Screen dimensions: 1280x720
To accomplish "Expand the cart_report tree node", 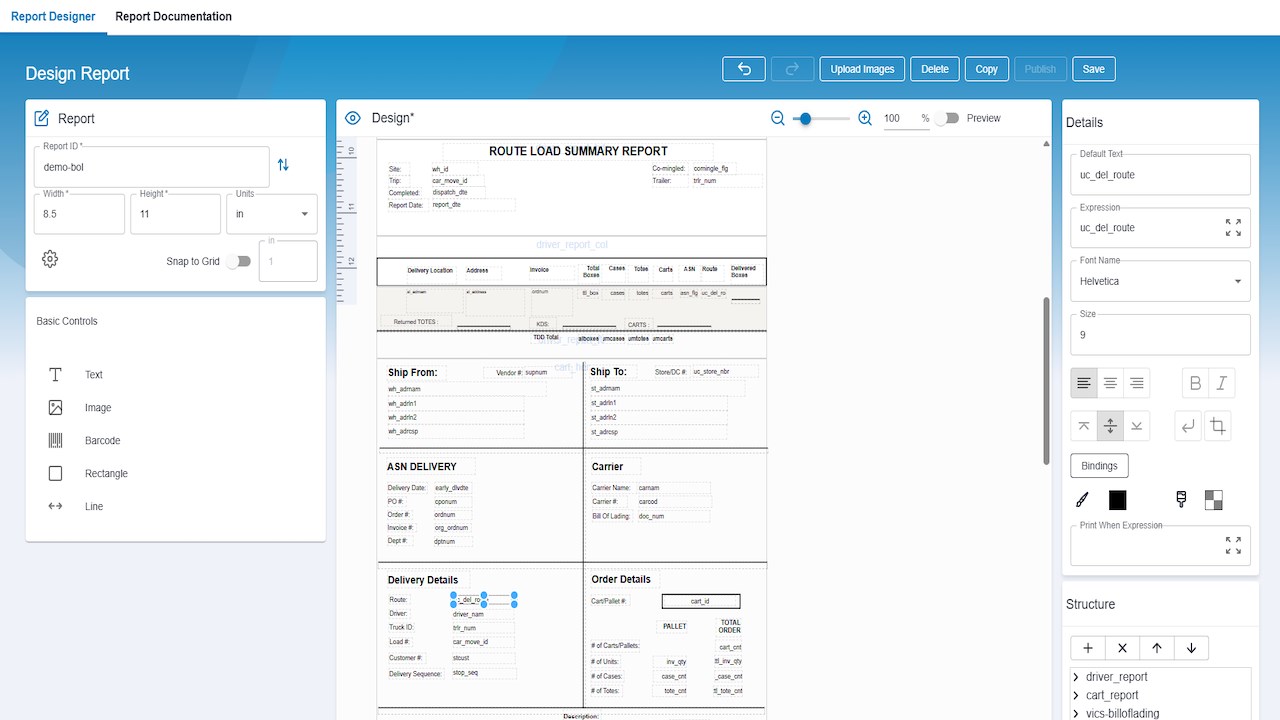I will pos(1076,695).
